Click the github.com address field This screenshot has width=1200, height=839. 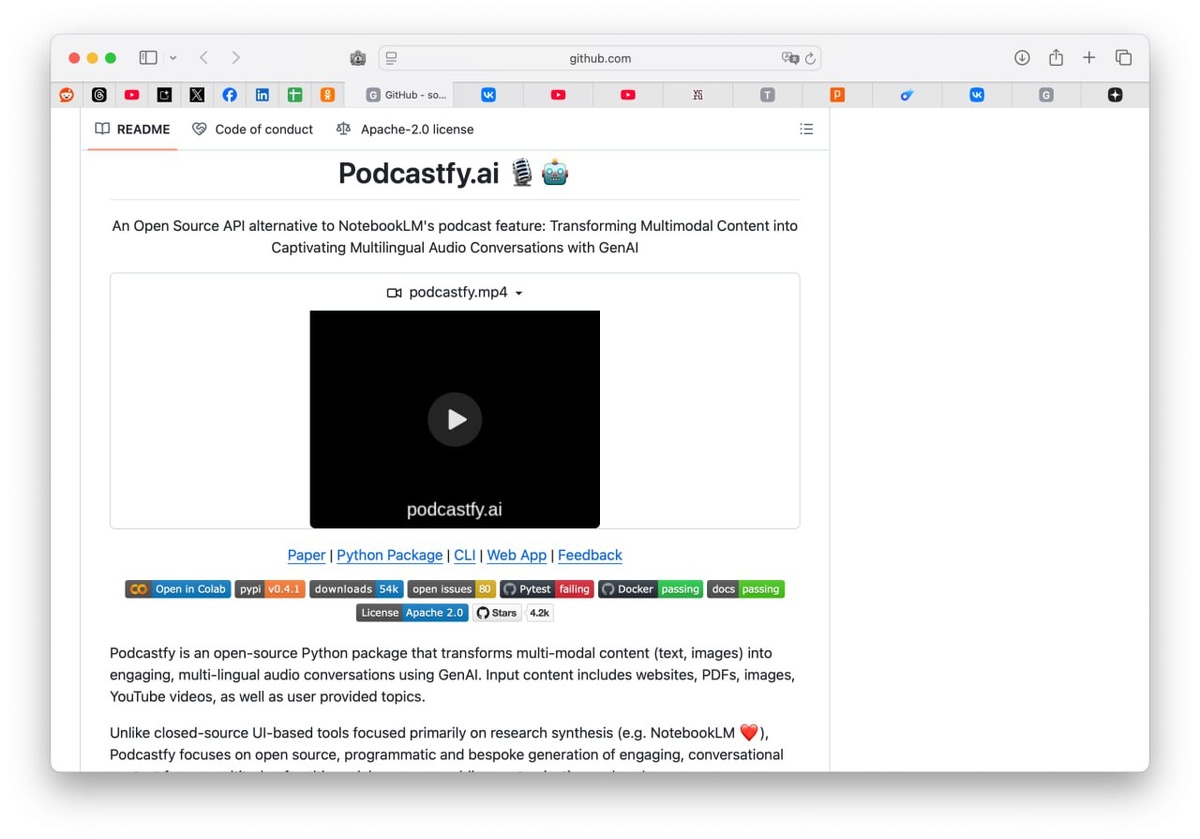point(600,58)
